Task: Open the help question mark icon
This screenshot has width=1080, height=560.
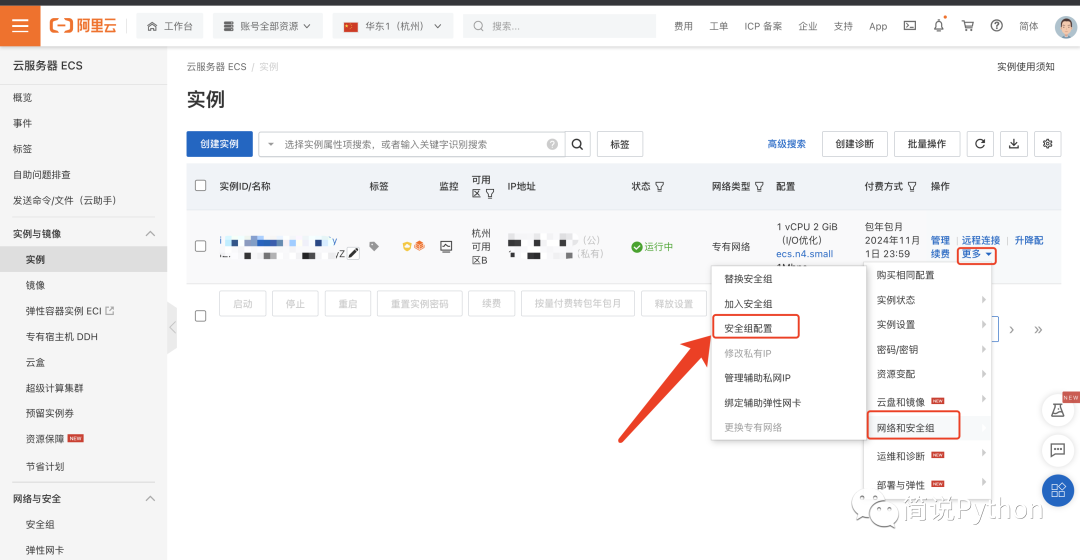Action: click(x=997, y=26)
